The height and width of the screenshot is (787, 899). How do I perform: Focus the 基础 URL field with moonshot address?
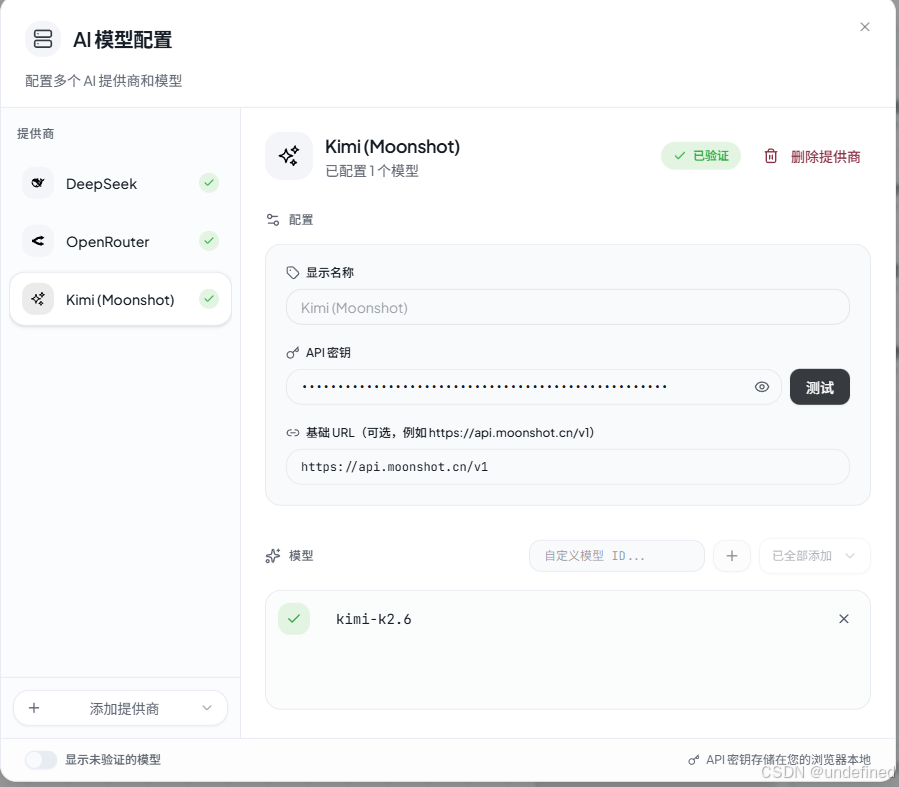[x=568, y=467]
